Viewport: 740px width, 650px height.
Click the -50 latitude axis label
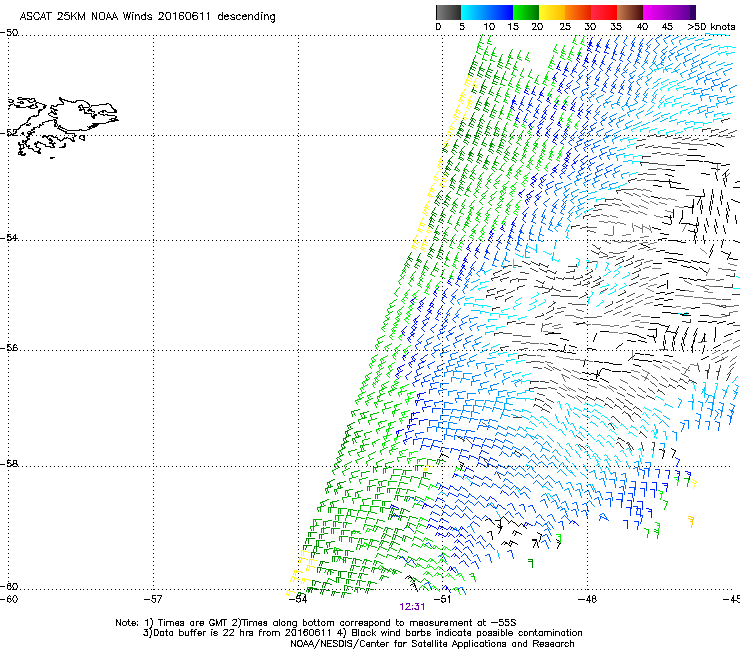[9, 33]
